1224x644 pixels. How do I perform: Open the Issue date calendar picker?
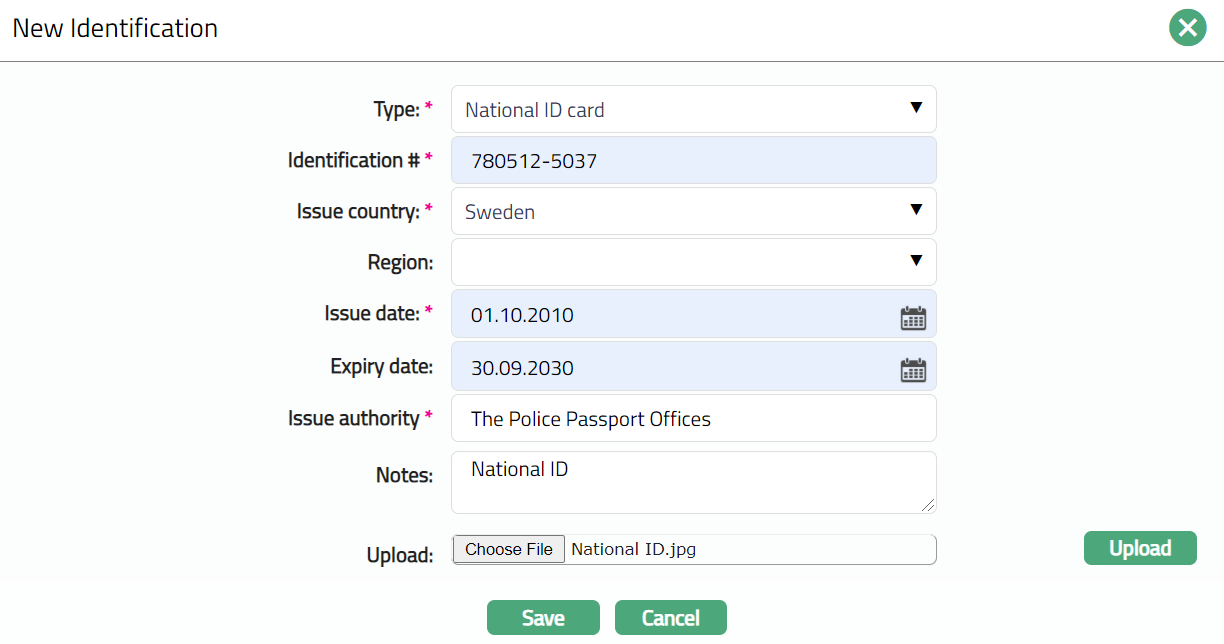pos(913,319)
